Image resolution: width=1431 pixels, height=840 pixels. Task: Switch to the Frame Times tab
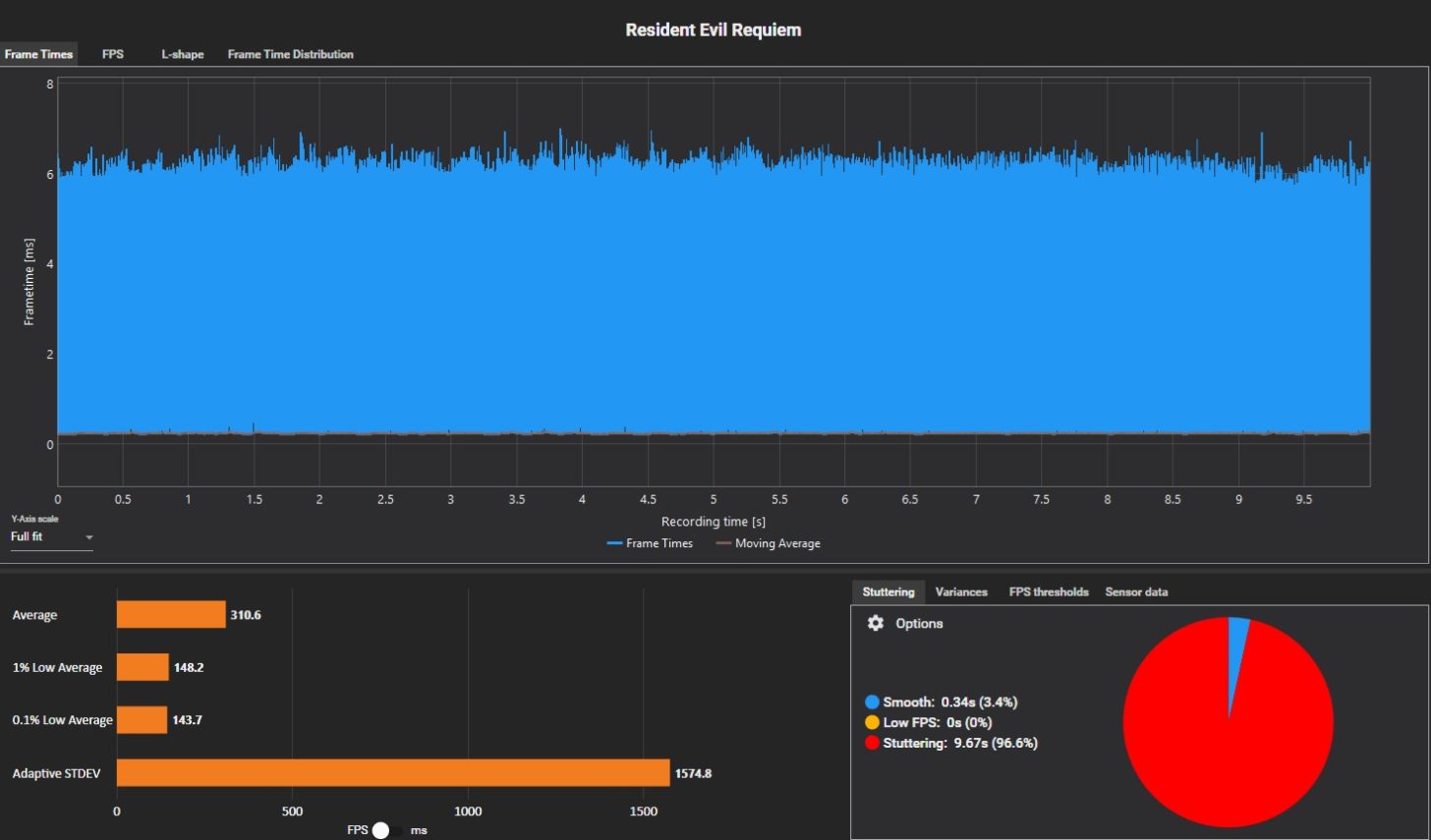pos(38,54)
